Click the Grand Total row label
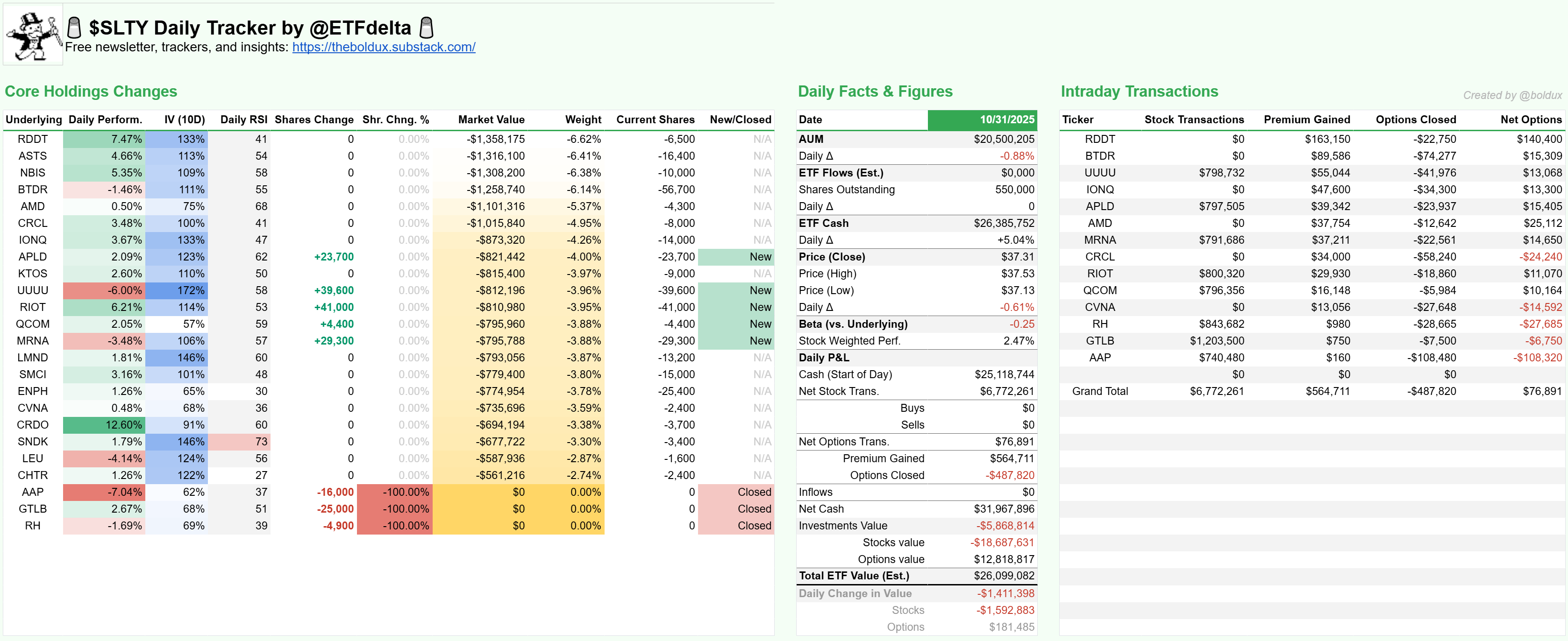Screen dimensions: 1568x641 pyautogui.click(x=1099, y=391)
